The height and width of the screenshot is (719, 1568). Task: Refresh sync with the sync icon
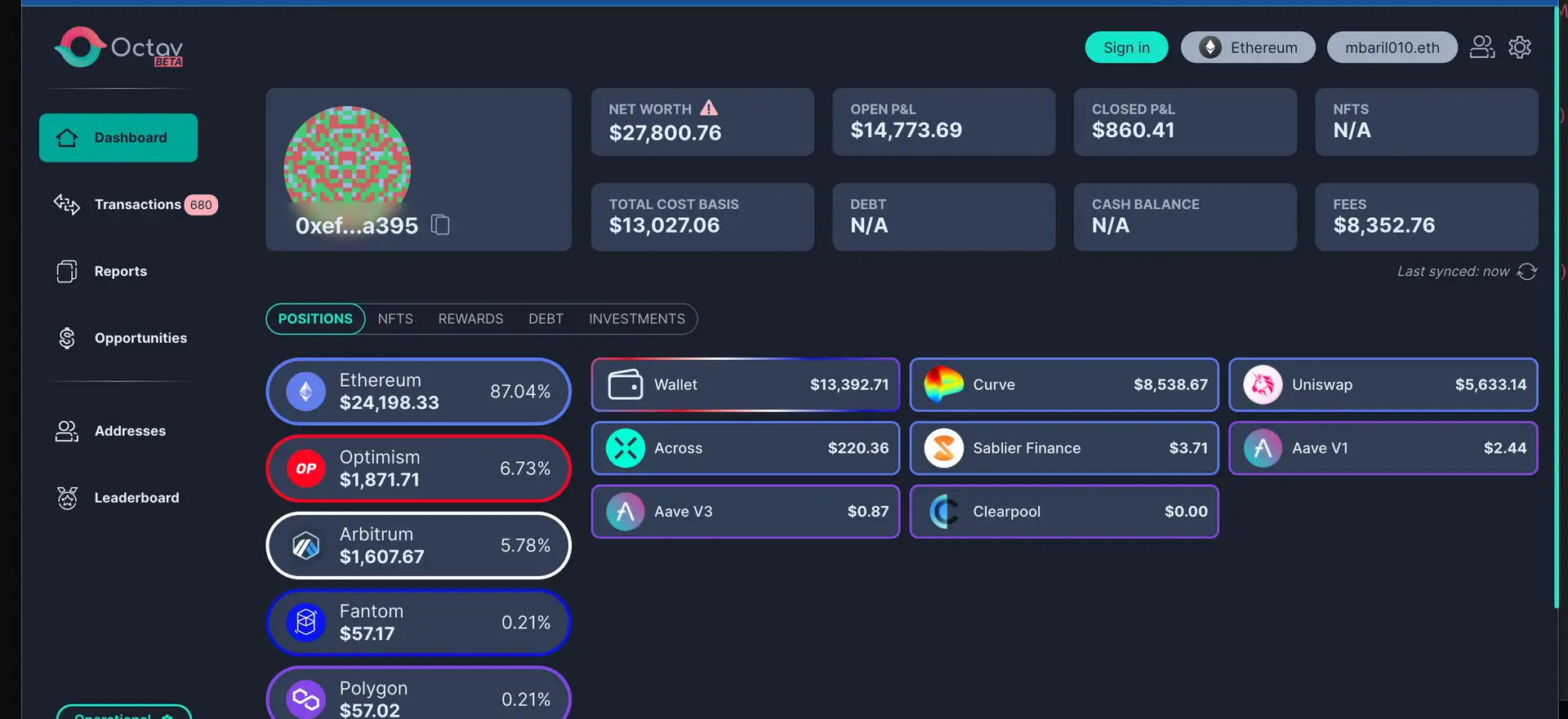(1527, 271)
